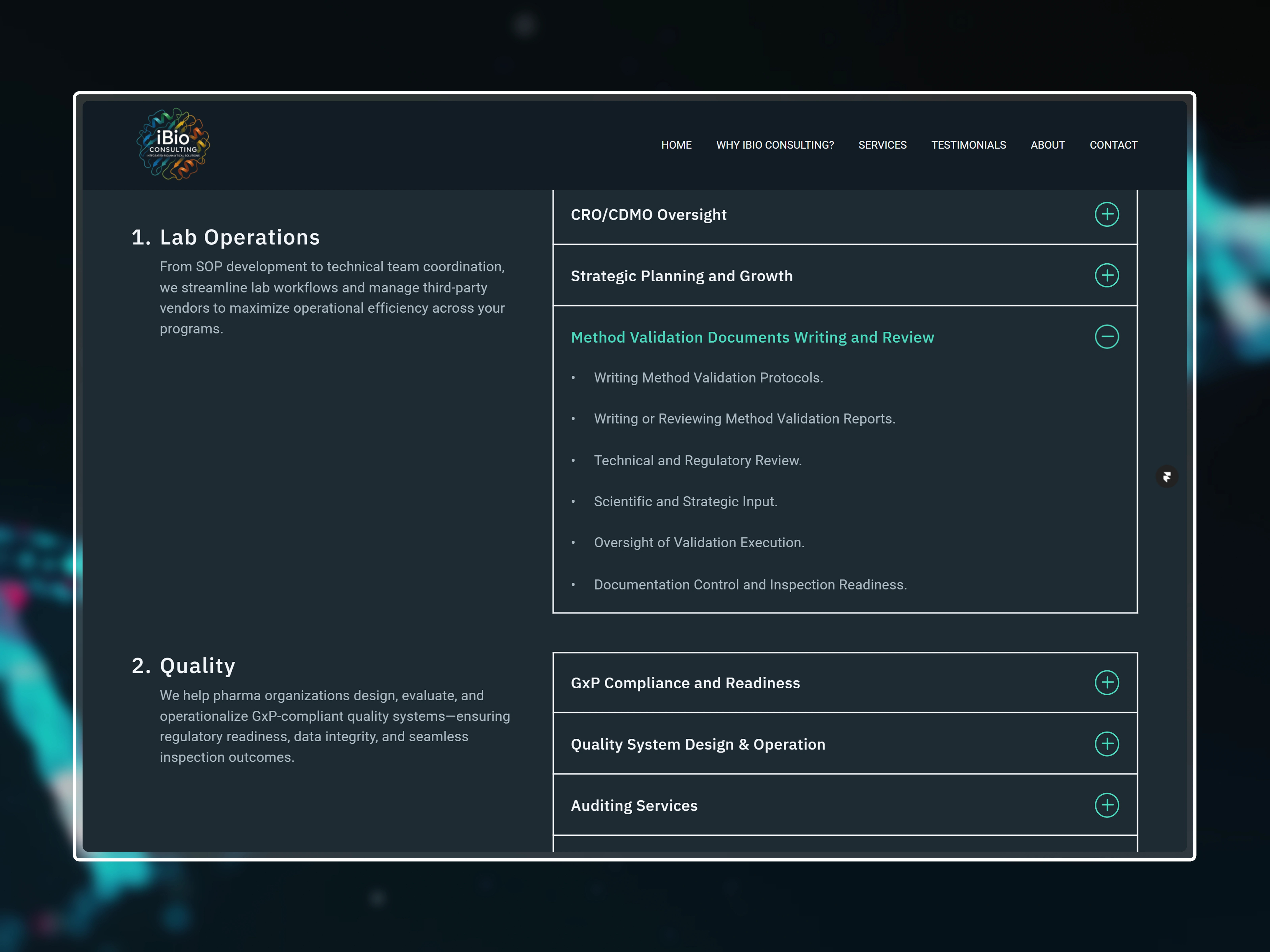
Task: Click 'Writing or Reviewing Method Validation Reports.'
Action: [745, 419]
